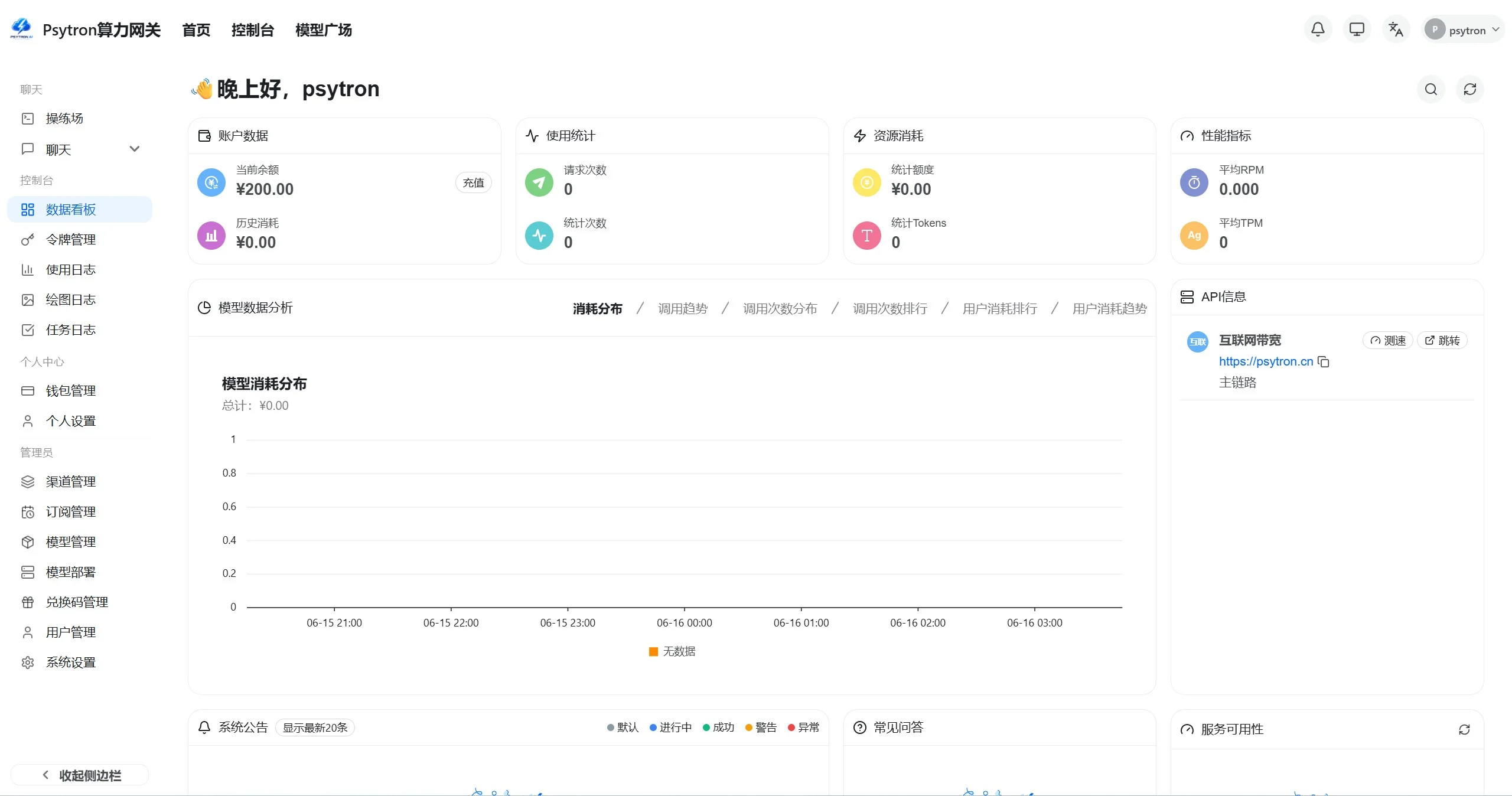
Task: Open 使用日志 in the sidebar
Action: 80,270
